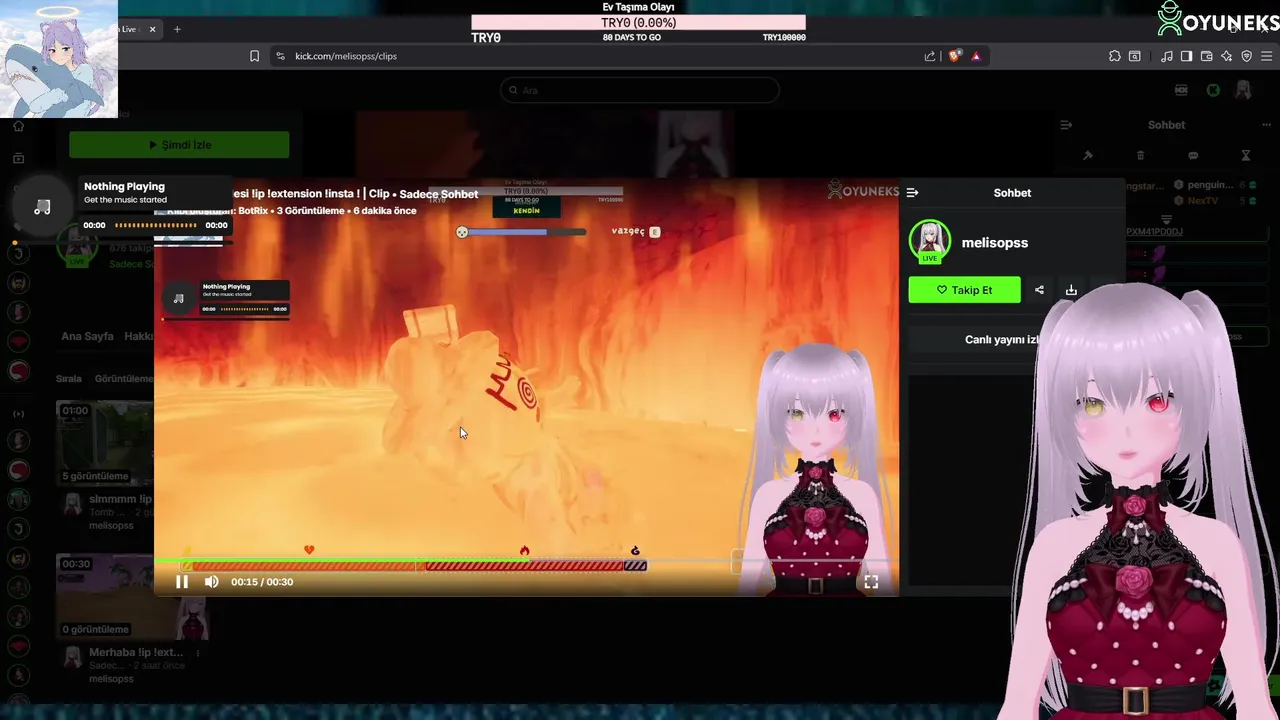This screenshot has width=1280, height=720.
Task: Click the hourglass icon in chat toolbar
Action: point(1246,156)
